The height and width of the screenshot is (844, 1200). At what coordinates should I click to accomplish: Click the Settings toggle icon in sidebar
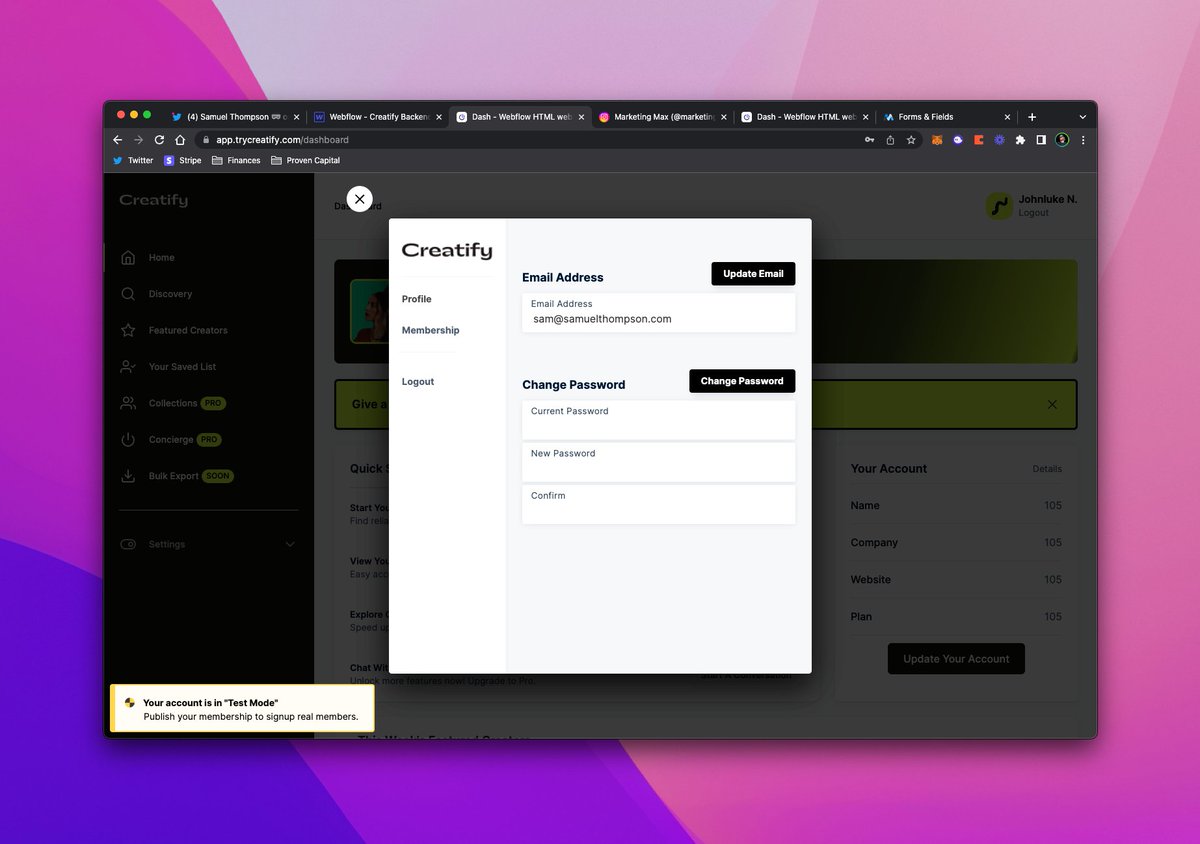[x=128, y=544]
